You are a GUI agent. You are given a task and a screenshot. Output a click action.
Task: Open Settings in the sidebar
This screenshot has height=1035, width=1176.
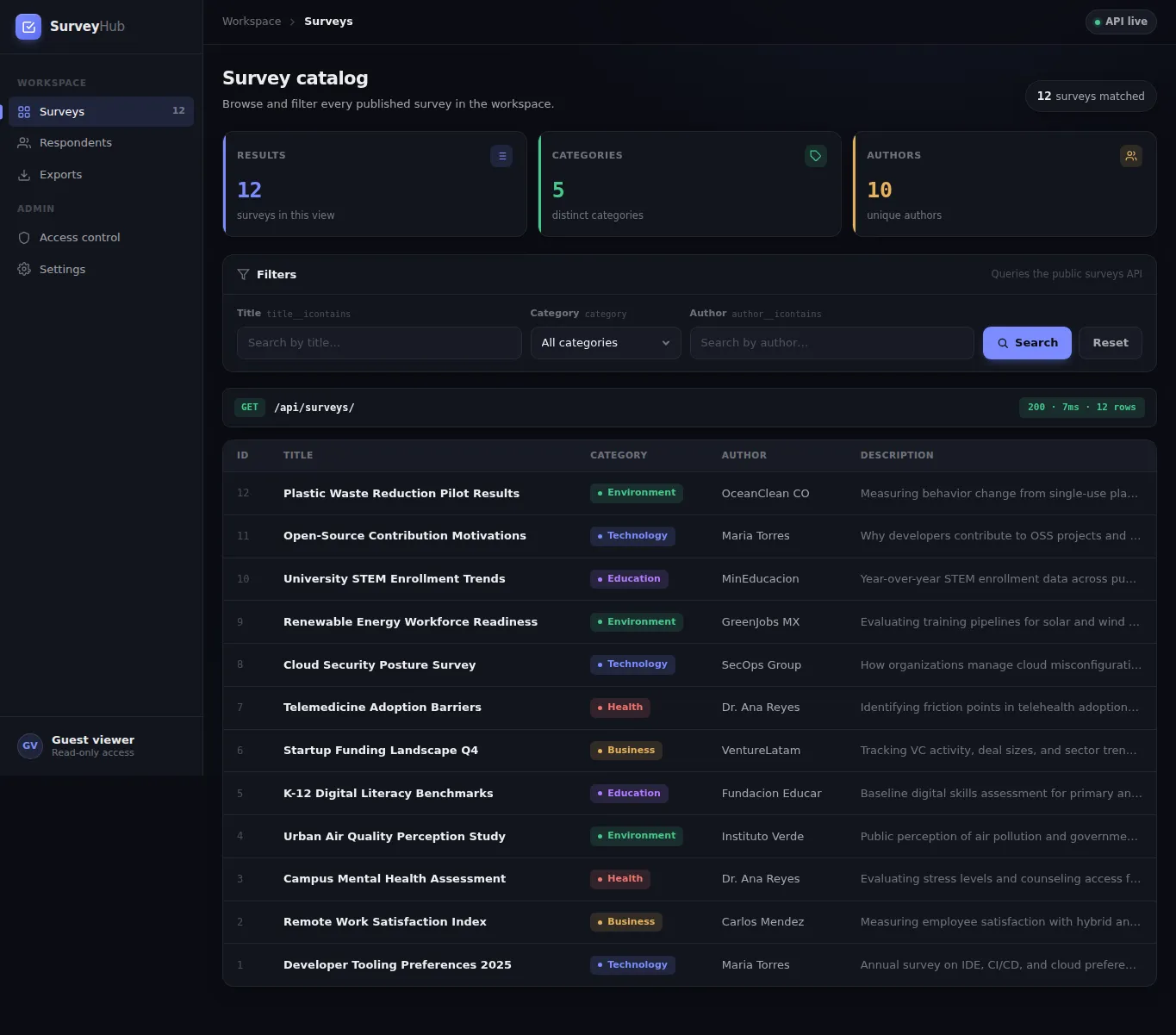(101, 270)
